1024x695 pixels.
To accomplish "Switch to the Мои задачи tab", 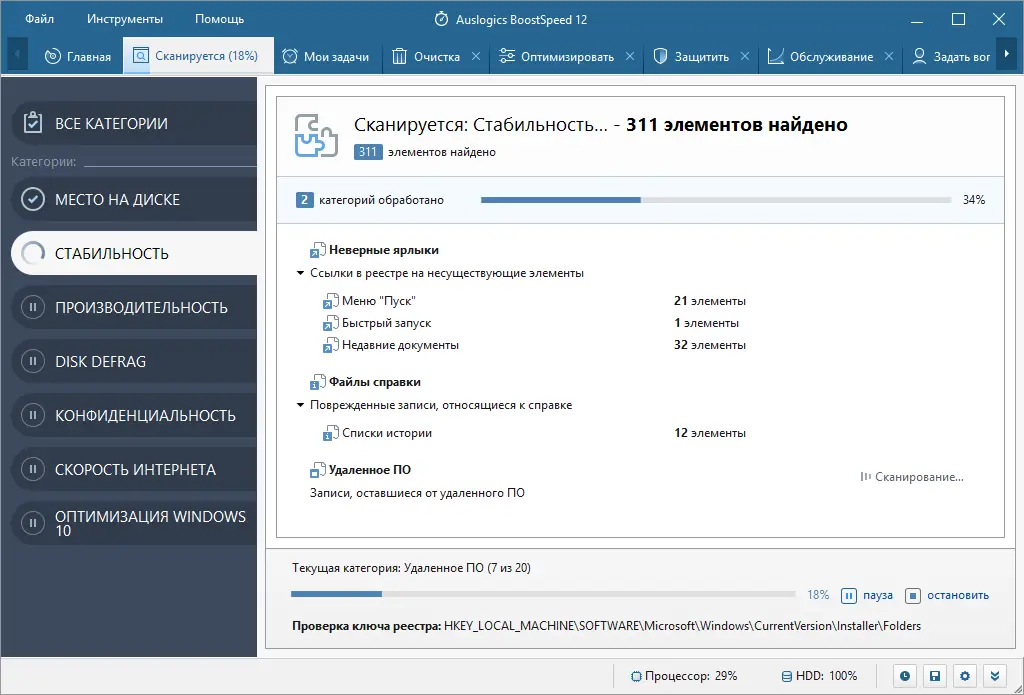I will click(328, 57).
